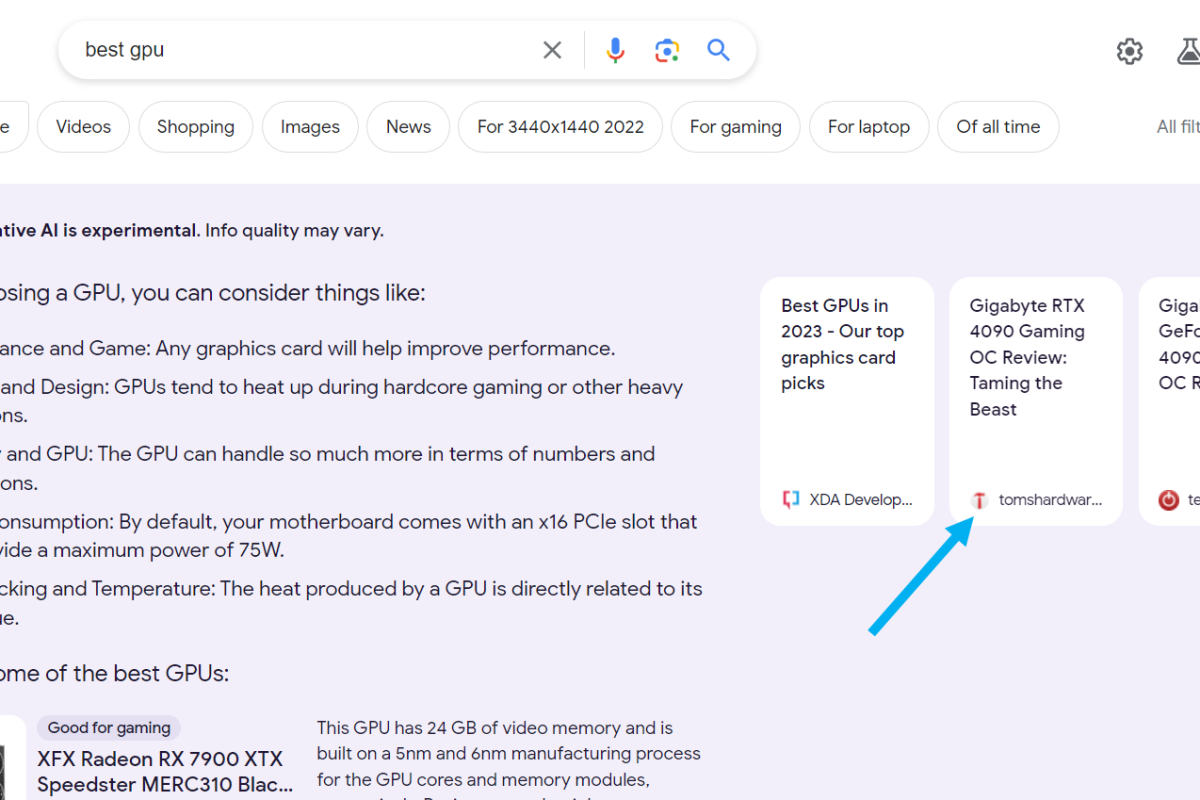Open the XFX Radeon RX 7900 XTX listing
This screenshot has width=1200, height=800.
coord(165,771)
